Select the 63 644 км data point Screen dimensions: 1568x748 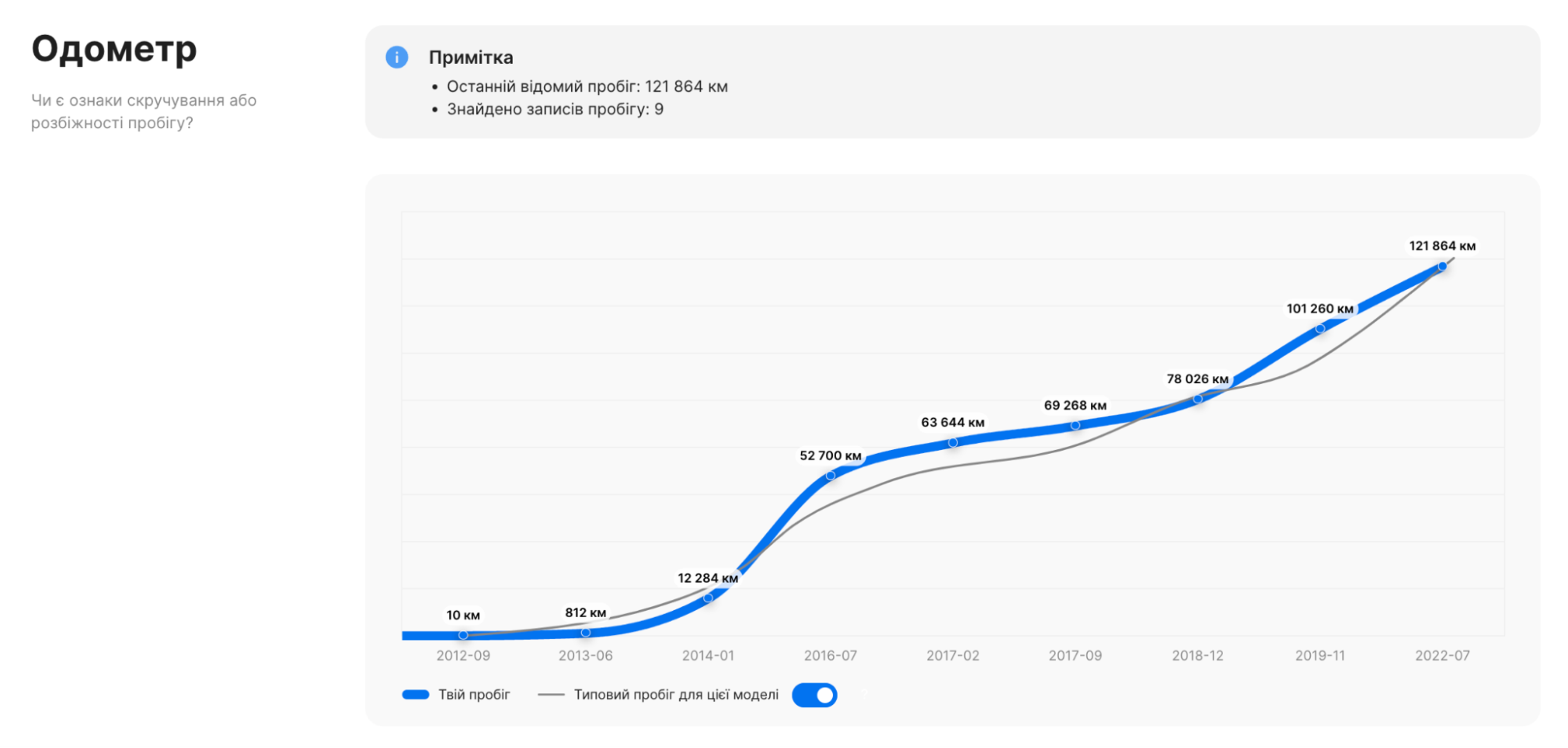[x=953, y=443]
